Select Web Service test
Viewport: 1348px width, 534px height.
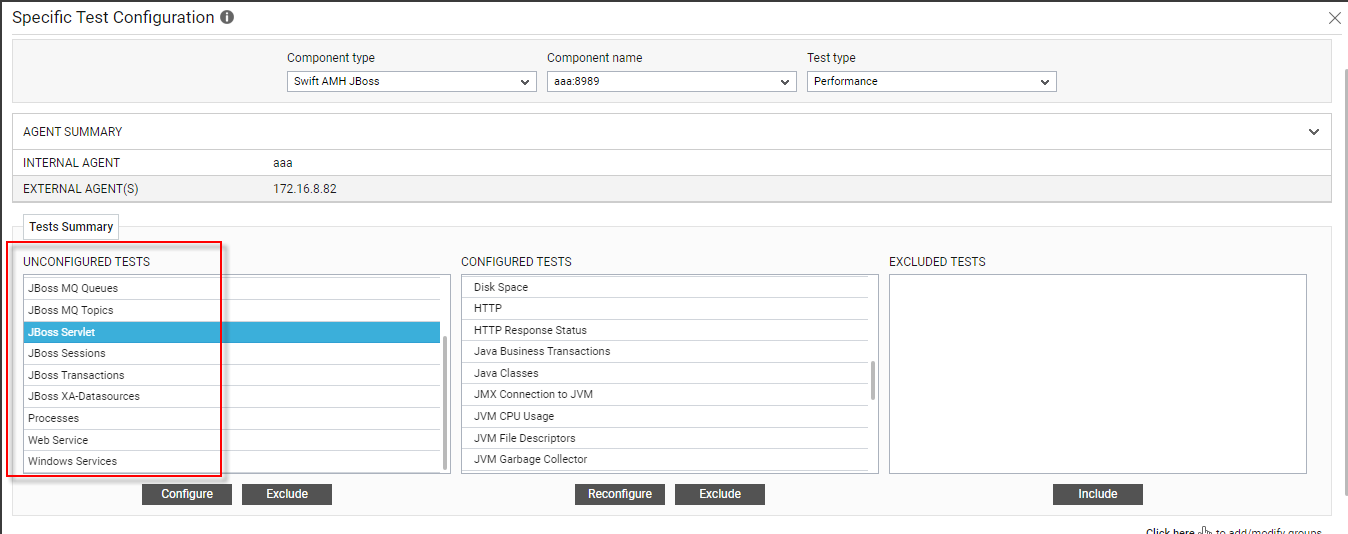[232, 440]
